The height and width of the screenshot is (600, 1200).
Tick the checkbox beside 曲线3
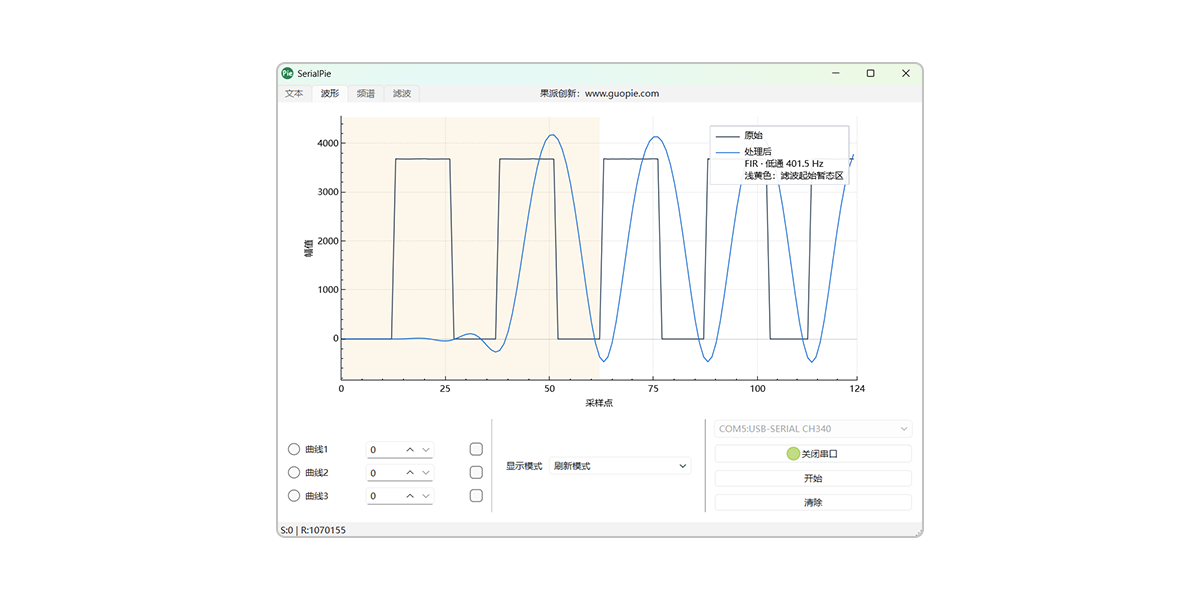pos(476,496)
